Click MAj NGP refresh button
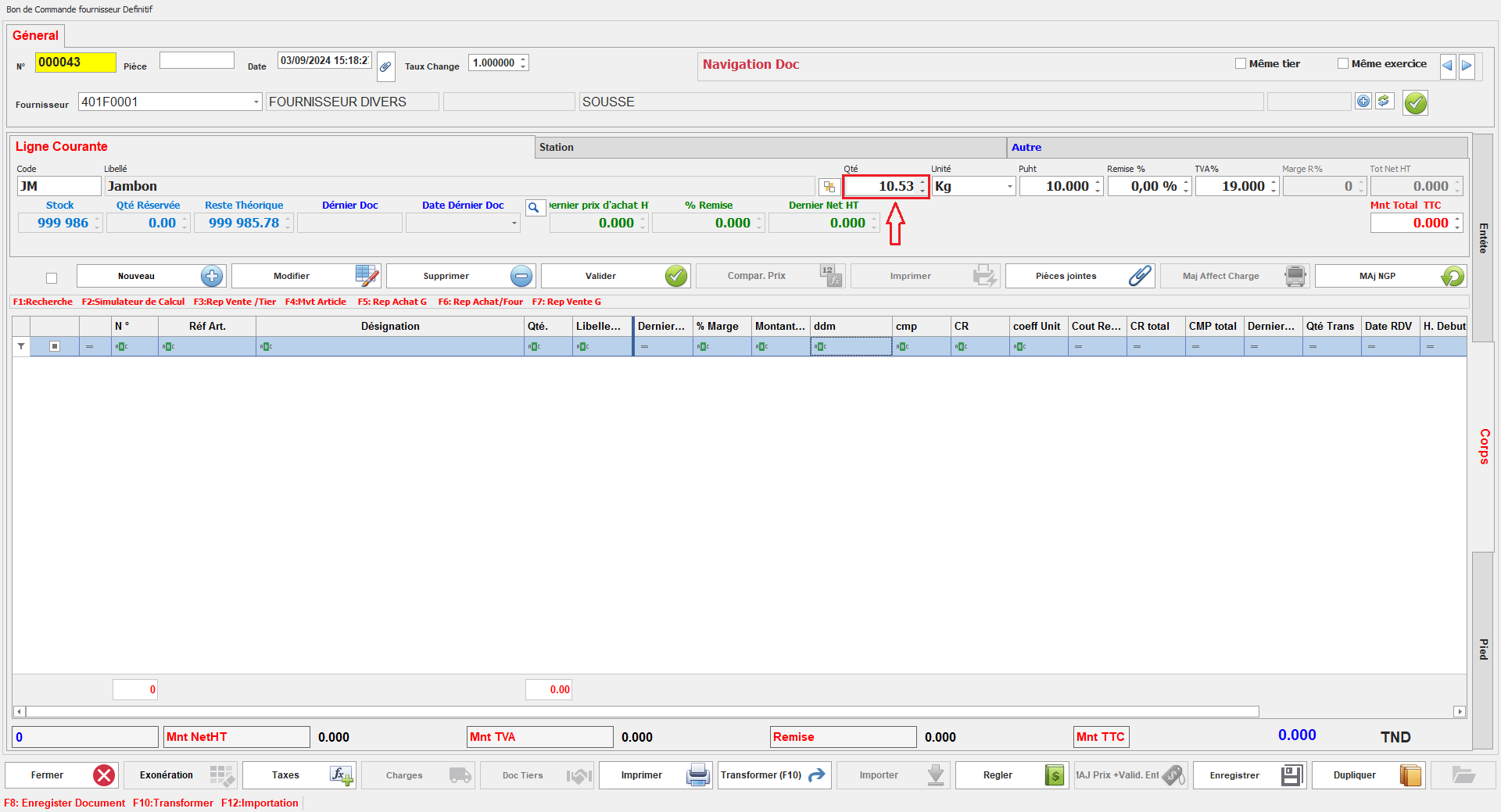 [1390, 276]
